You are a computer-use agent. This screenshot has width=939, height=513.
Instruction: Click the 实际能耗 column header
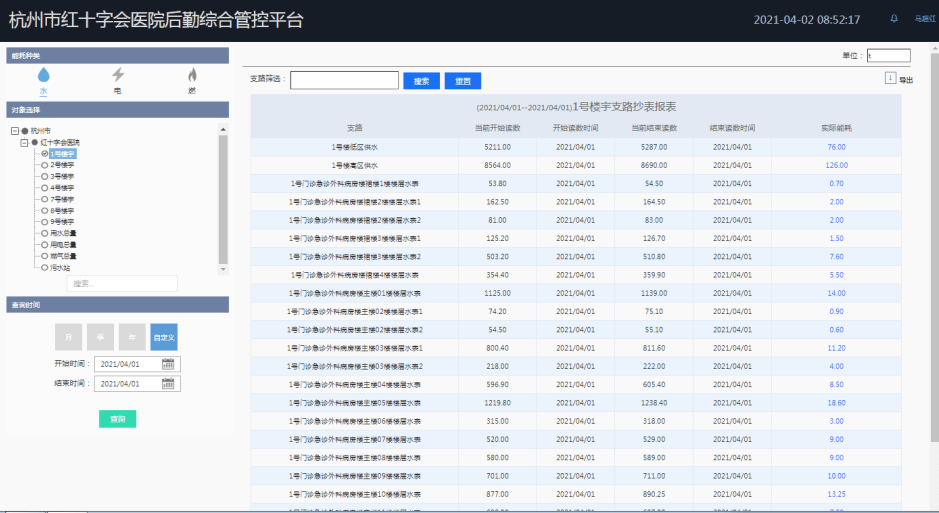point(836,128)
